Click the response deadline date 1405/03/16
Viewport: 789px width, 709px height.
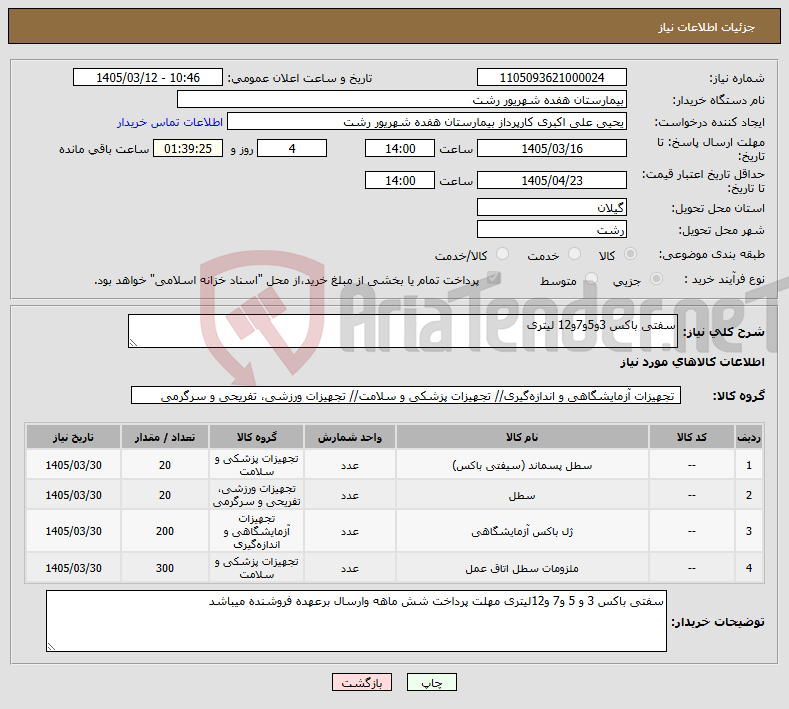551,148
